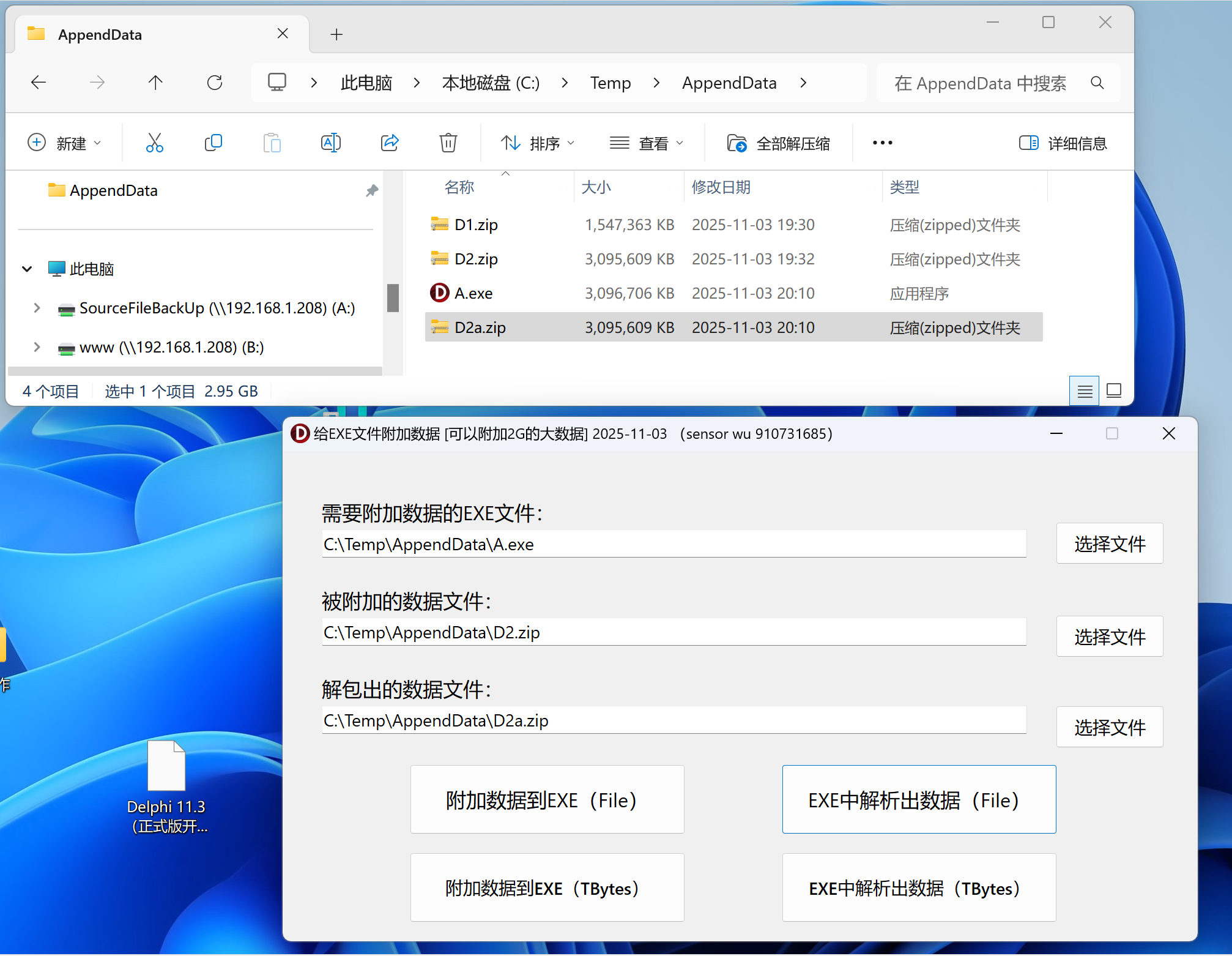Click the appended data file path field

click(673, 632)
